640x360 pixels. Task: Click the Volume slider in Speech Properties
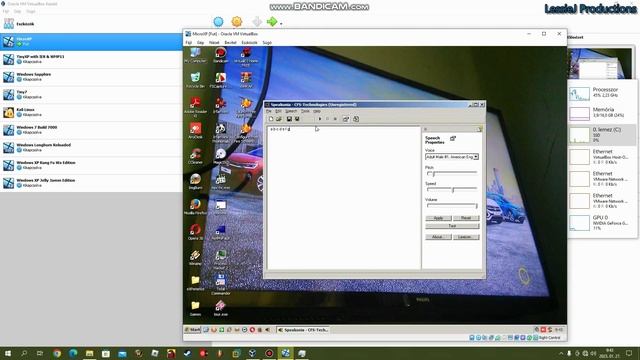click(452, 205)
